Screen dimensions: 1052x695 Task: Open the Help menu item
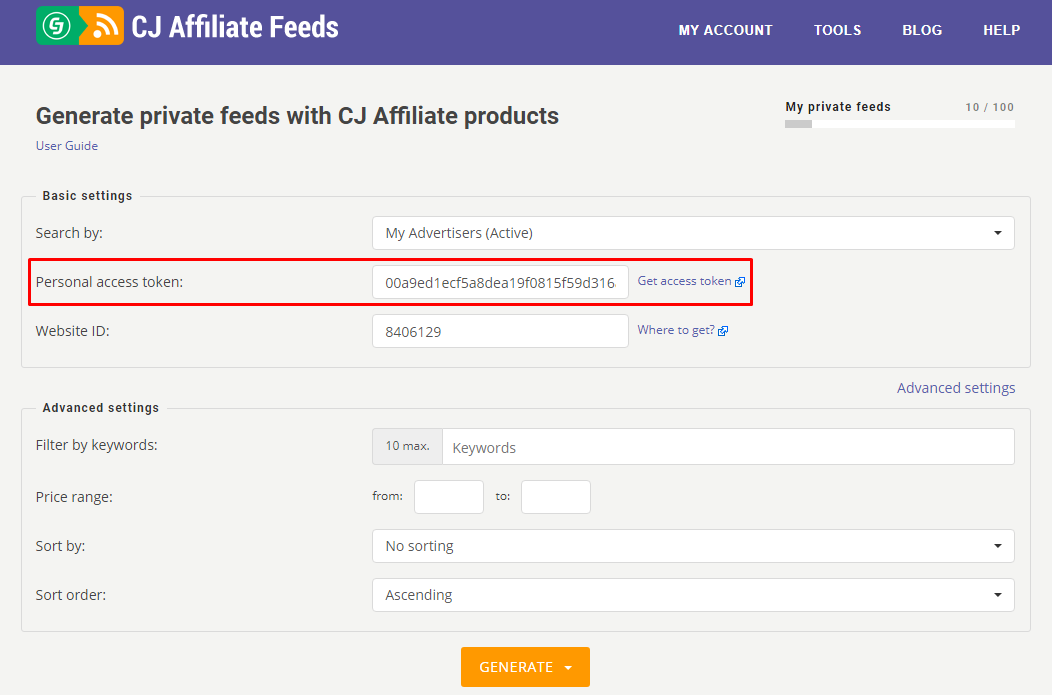(1001, 30)
